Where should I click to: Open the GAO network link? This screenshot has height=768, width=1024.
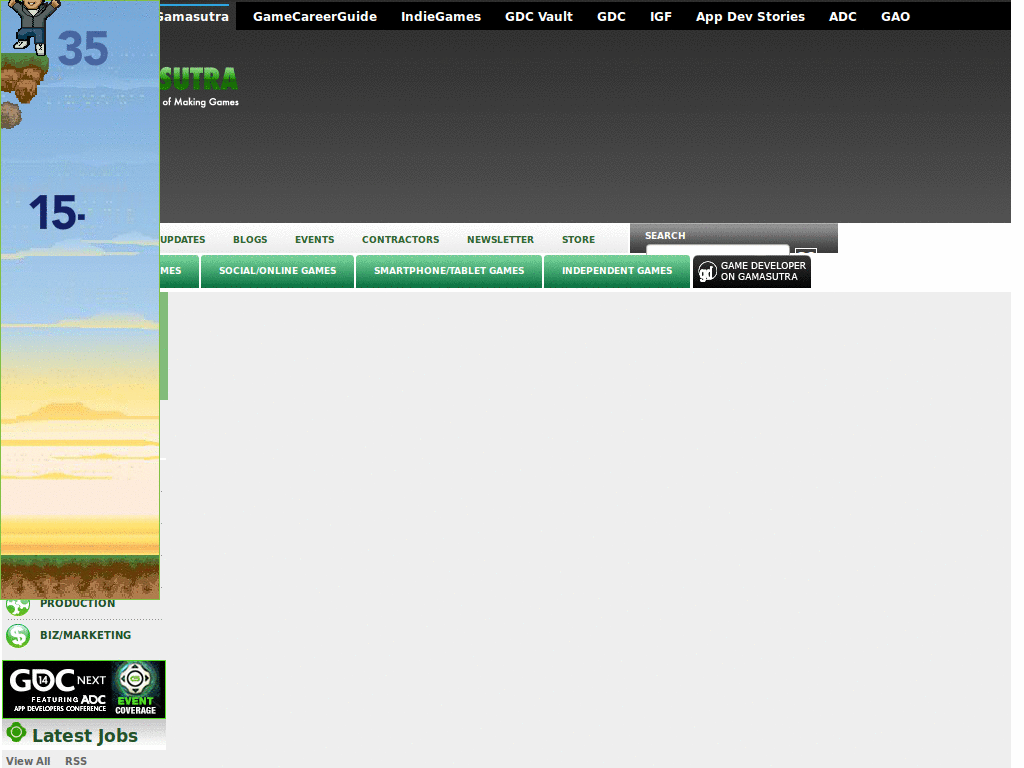[x=895, y=16]
